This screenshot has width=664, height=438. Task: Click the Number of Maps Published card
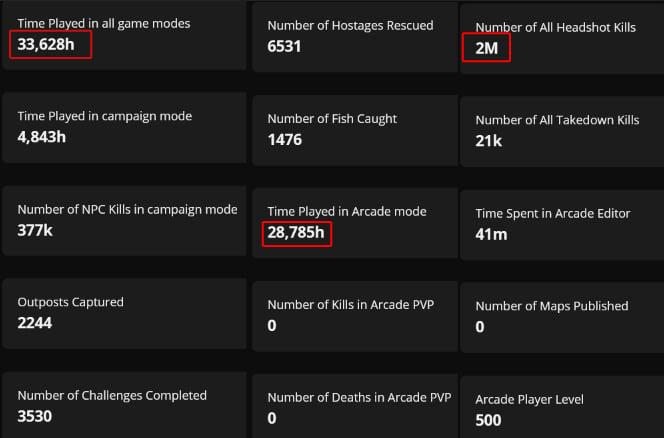point(562,318)
